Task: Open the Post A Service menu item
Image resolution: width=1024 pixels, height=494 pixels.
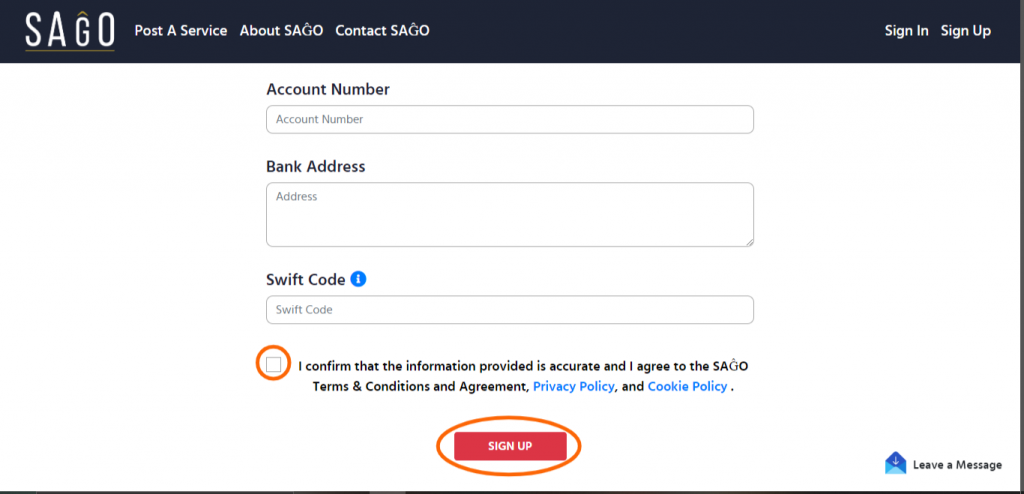Action: coord(181,31)
